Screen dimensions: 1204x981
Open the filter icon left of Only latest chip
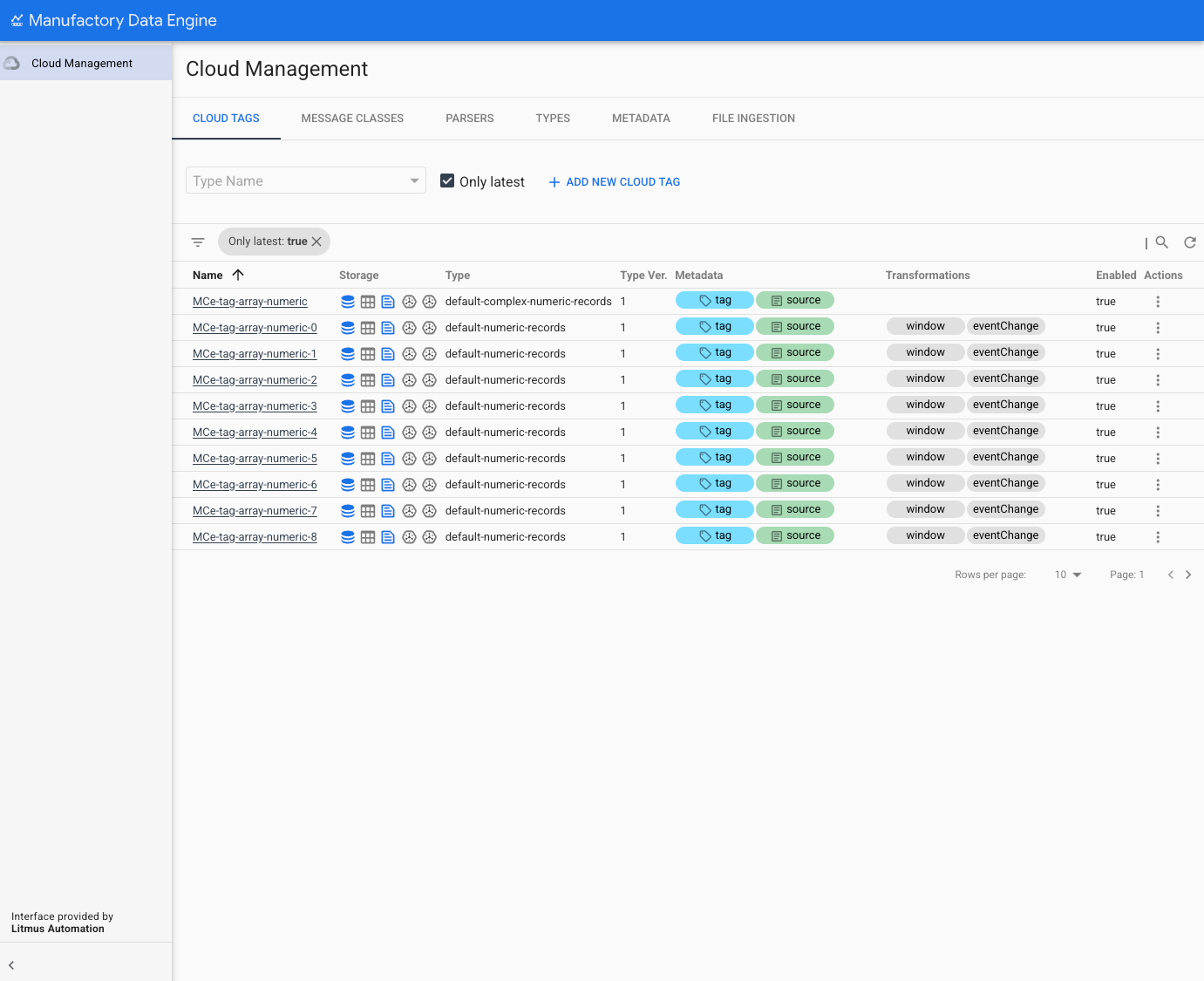[x=198, y=242]
